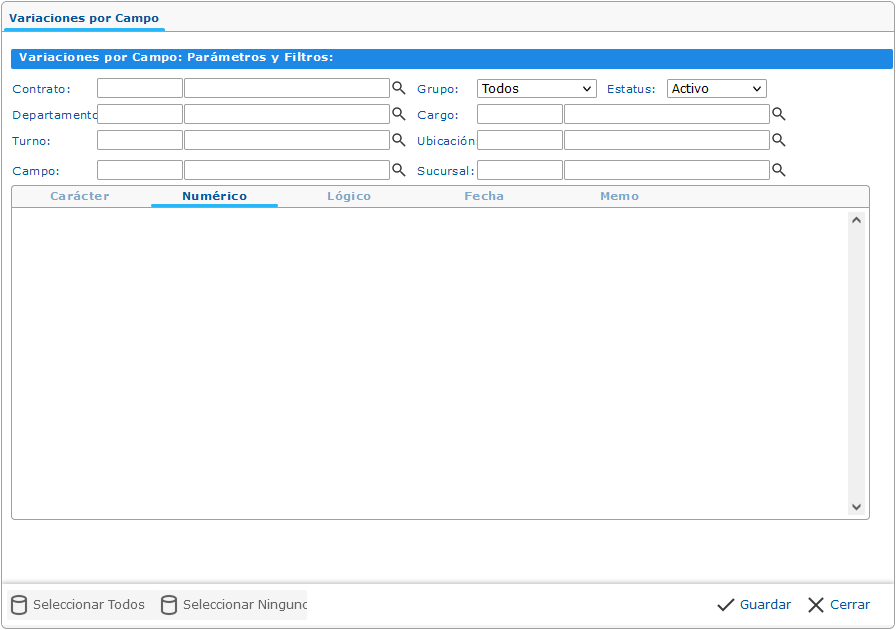The width and height of the screenshot is (896, 630).
Task: Open the Departamento lookup magnifier
Action: pyautogui.click(x=398, y=114)
